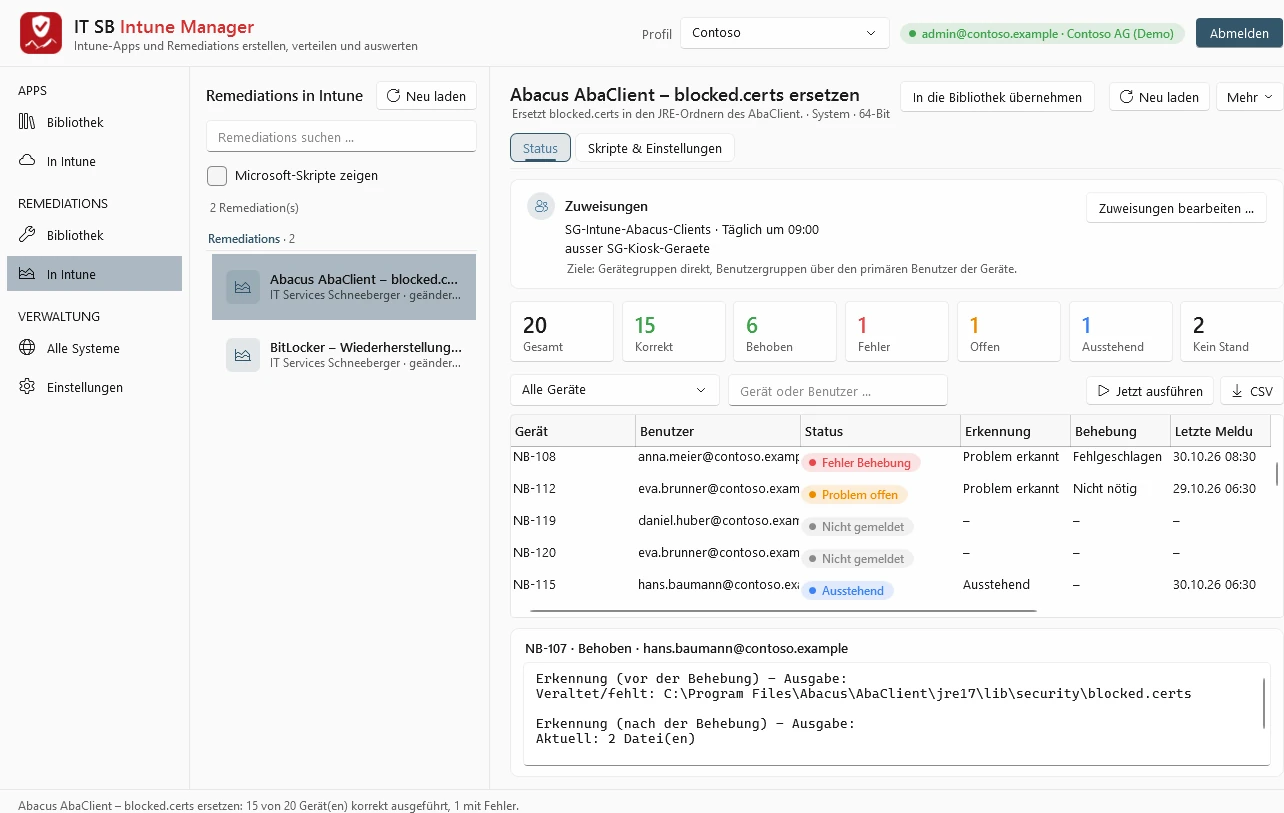The width and height of the screenshot is (1284, 813).
Task: Click Neu laden in the Remediations list panel
Action: tap(426, 96)
